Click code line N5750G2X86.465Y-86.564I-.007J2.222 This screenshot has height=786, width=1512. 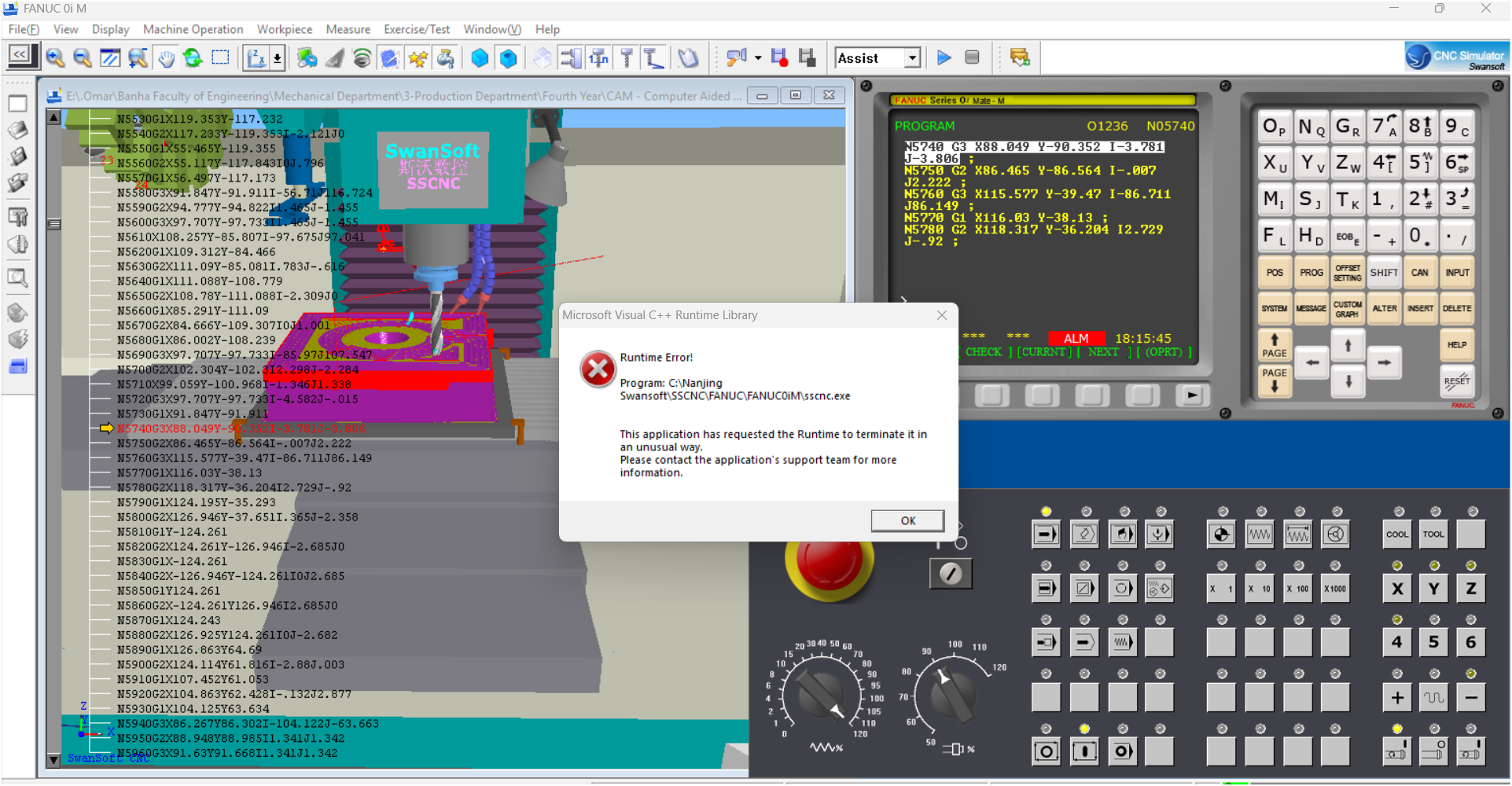[x=234, y=443]
